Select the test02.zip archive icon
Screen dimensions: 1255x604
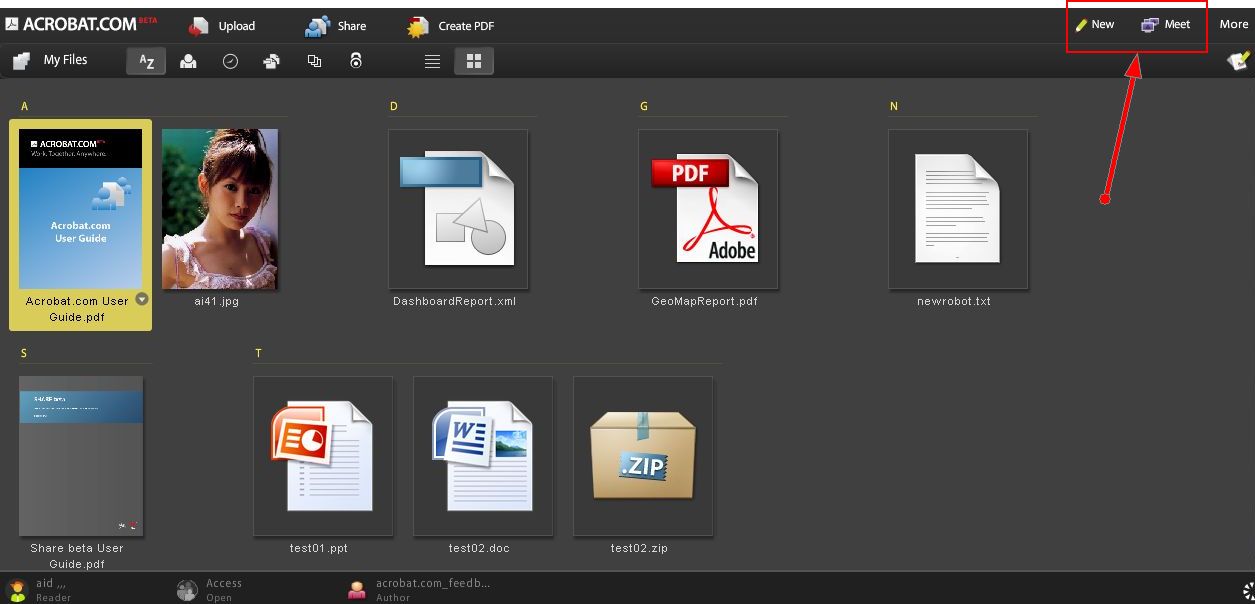(643, 456)
